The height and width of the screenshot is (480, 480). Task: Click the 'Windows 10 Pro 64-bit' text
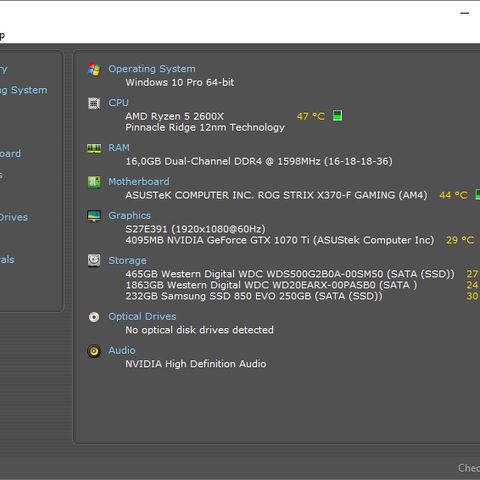(x=180, y=82)
